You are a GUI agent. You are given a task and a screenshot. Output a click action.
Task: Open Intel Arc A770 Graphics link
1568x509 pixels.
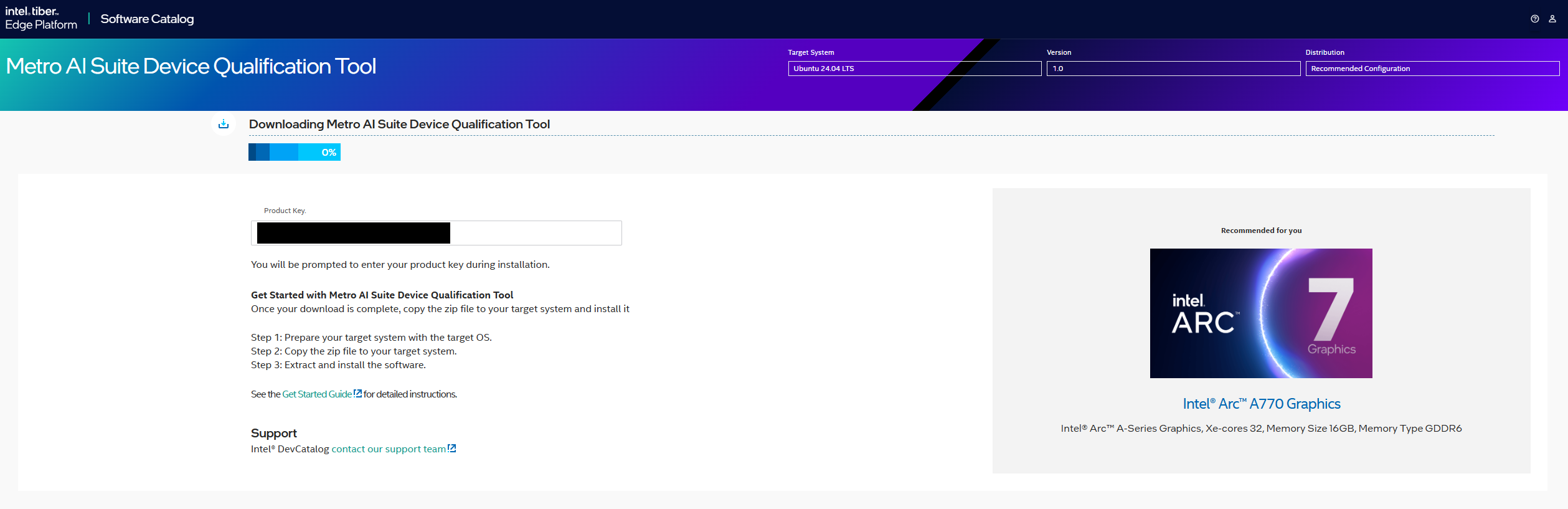(x=1262, y=404)
